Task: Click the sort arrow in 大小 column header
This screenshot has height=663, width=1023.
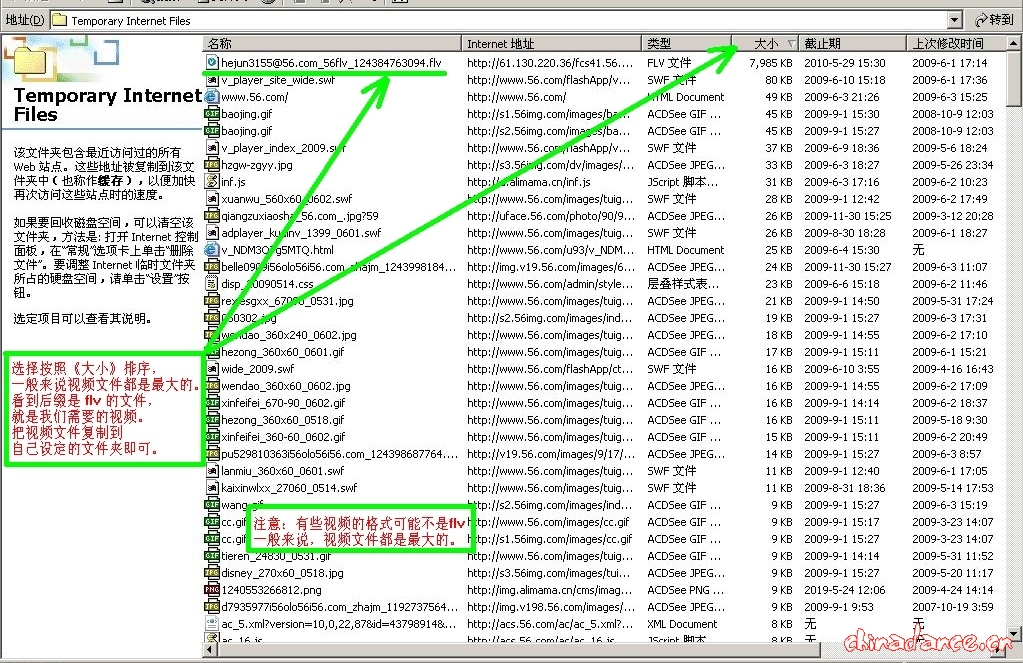Action: [x=792, y=44]
